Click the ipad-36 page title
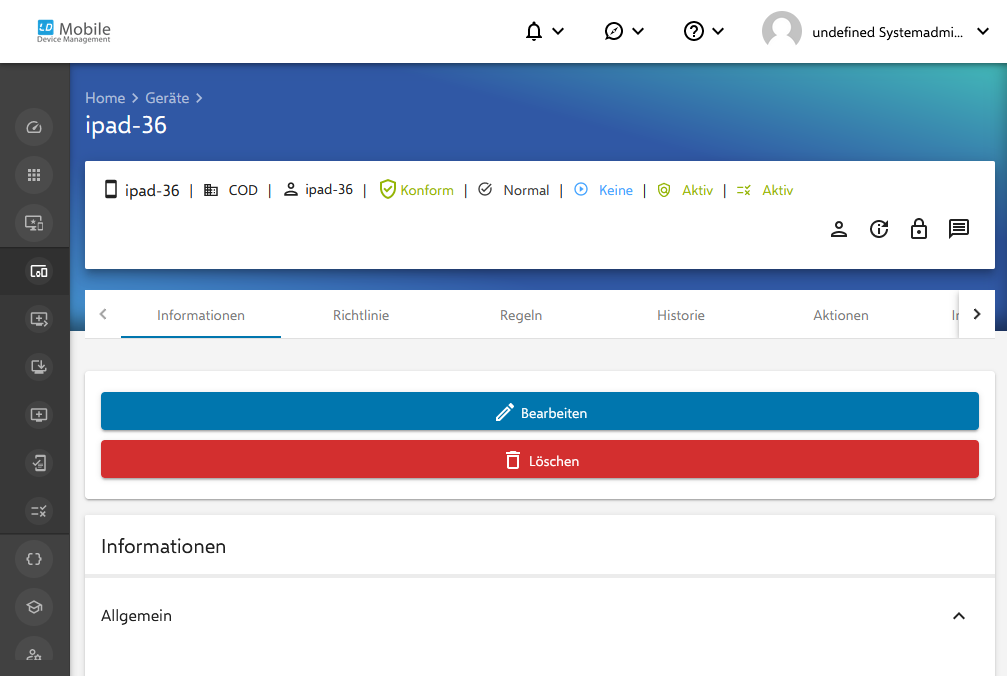This screenshot has width=1007, height=676. click(x=126, y=125)
